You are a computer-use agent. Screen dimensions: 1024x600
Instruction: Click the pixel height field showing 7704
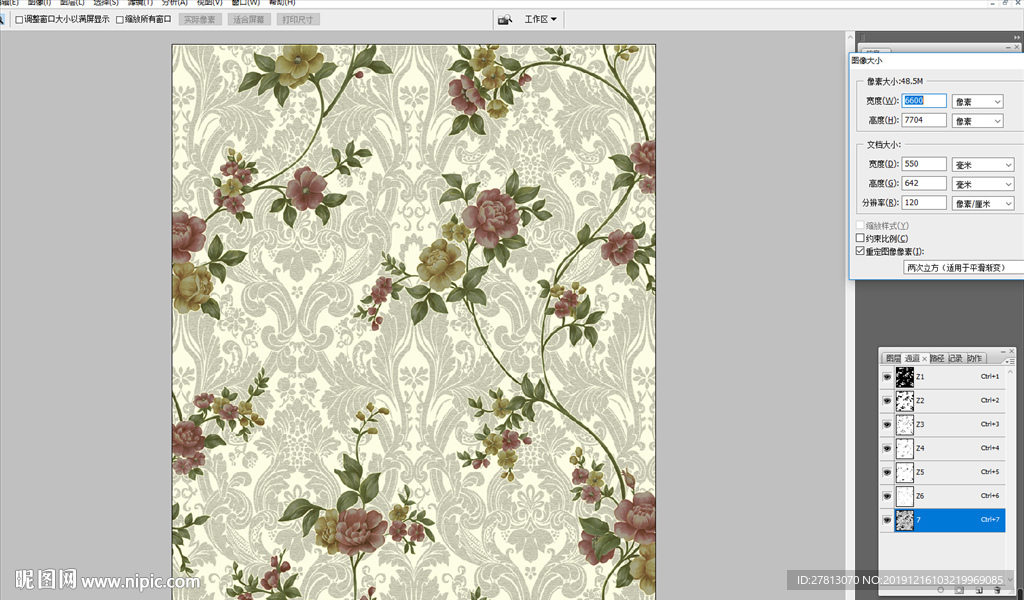tap(924, 120)
